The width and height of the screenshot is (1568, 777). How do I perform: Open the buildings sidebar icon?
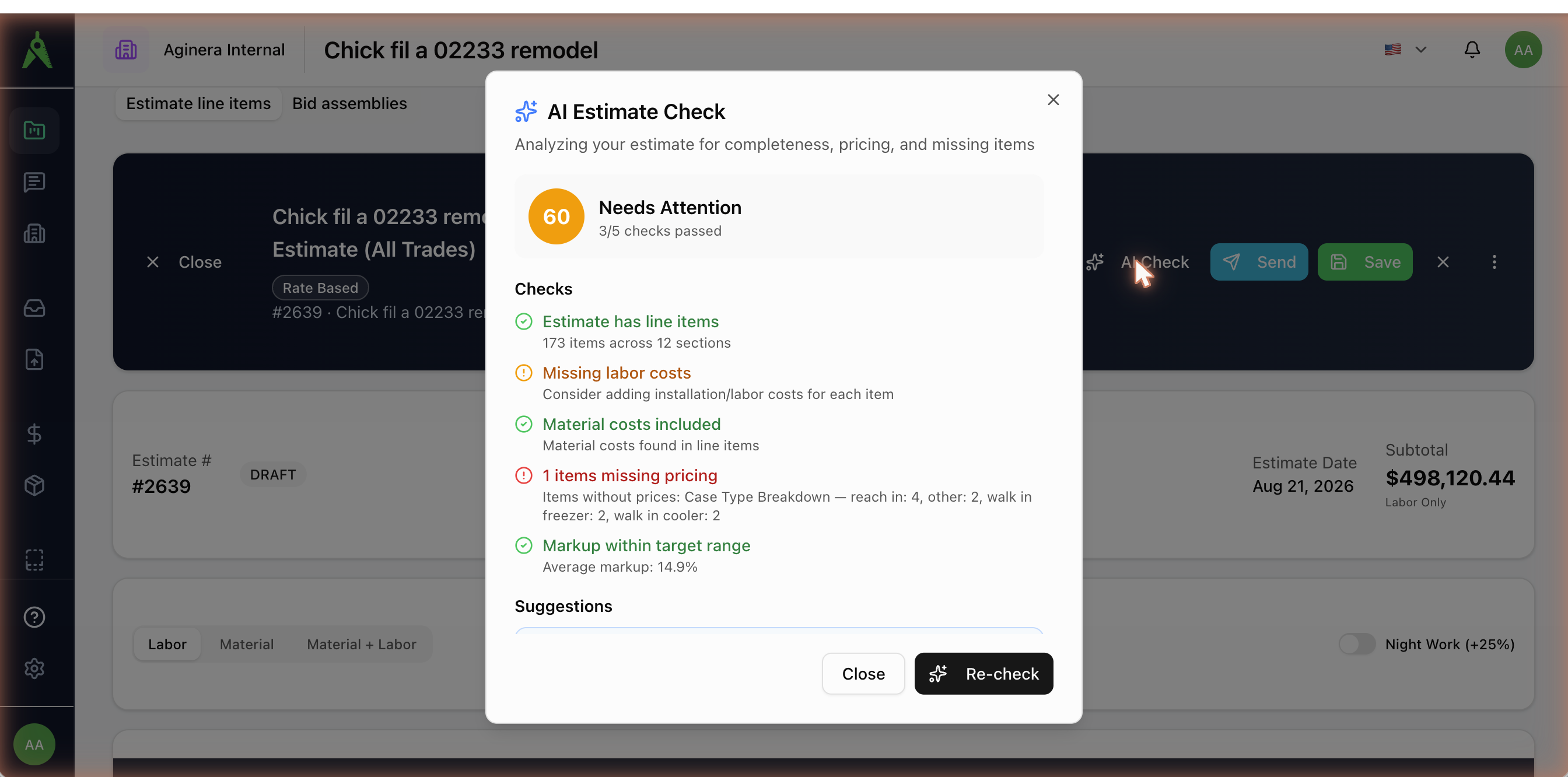pyautogui.click(x=34, y=234)
